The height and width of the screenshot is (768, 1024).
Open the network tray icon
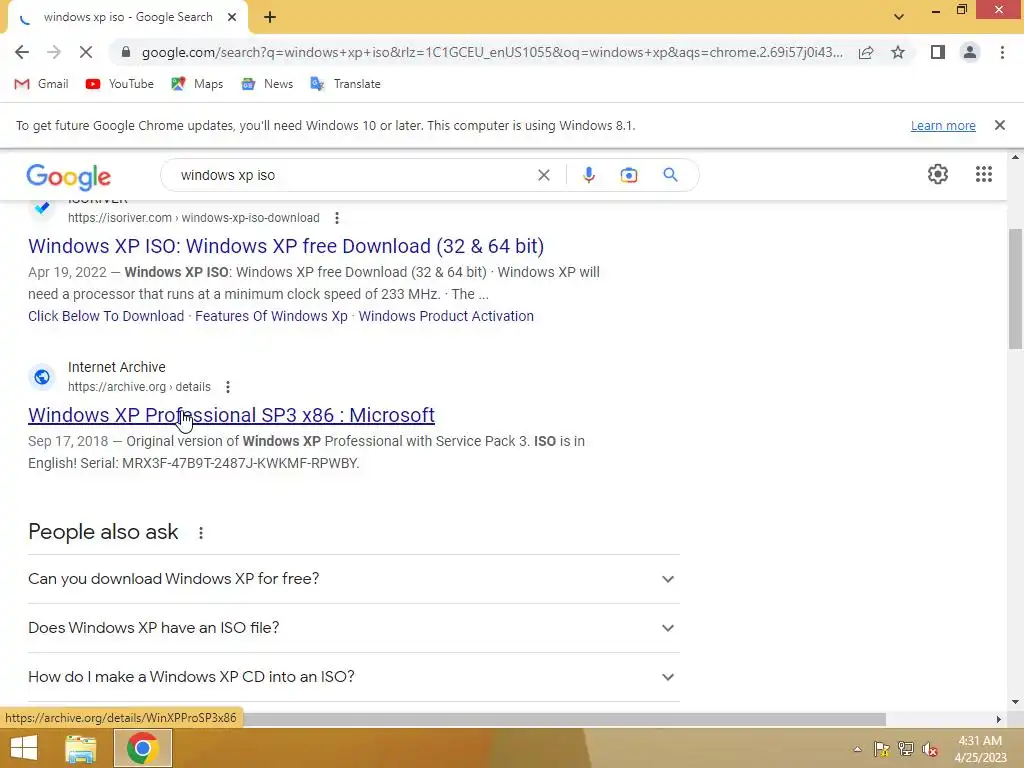[x=906, y=749]
